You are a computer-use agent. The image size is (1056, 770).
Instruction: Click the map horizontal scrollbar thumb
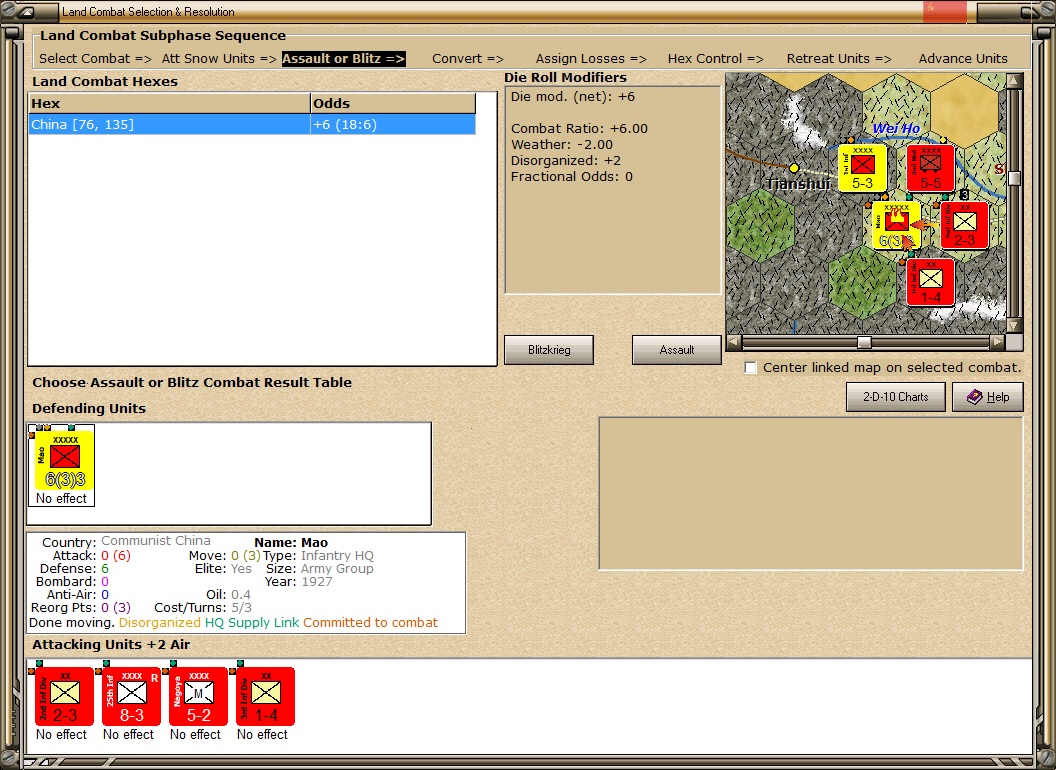(x=864, y=342)
